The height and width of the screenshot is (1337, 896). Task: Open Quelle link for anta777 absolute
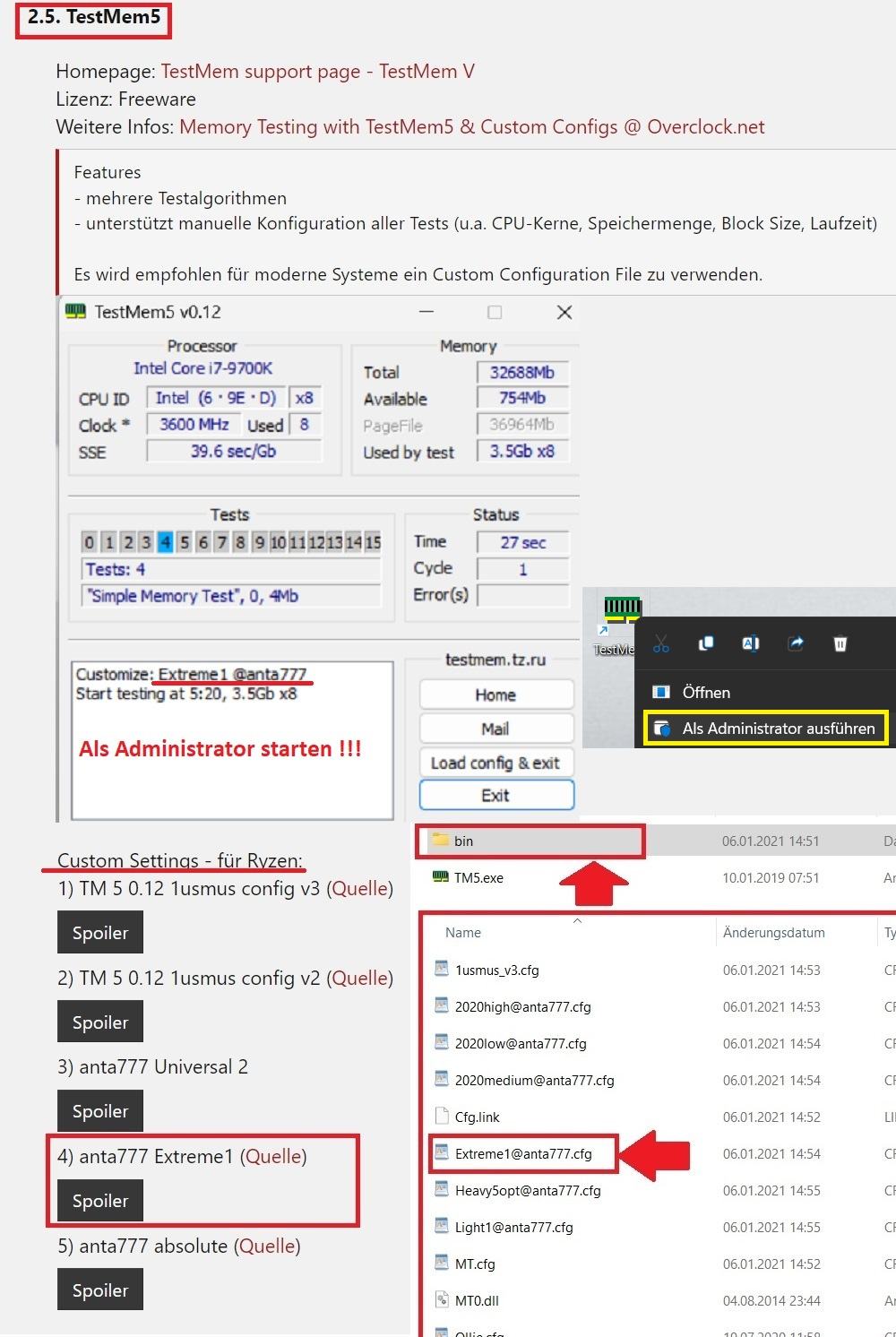click(267, 1246)
